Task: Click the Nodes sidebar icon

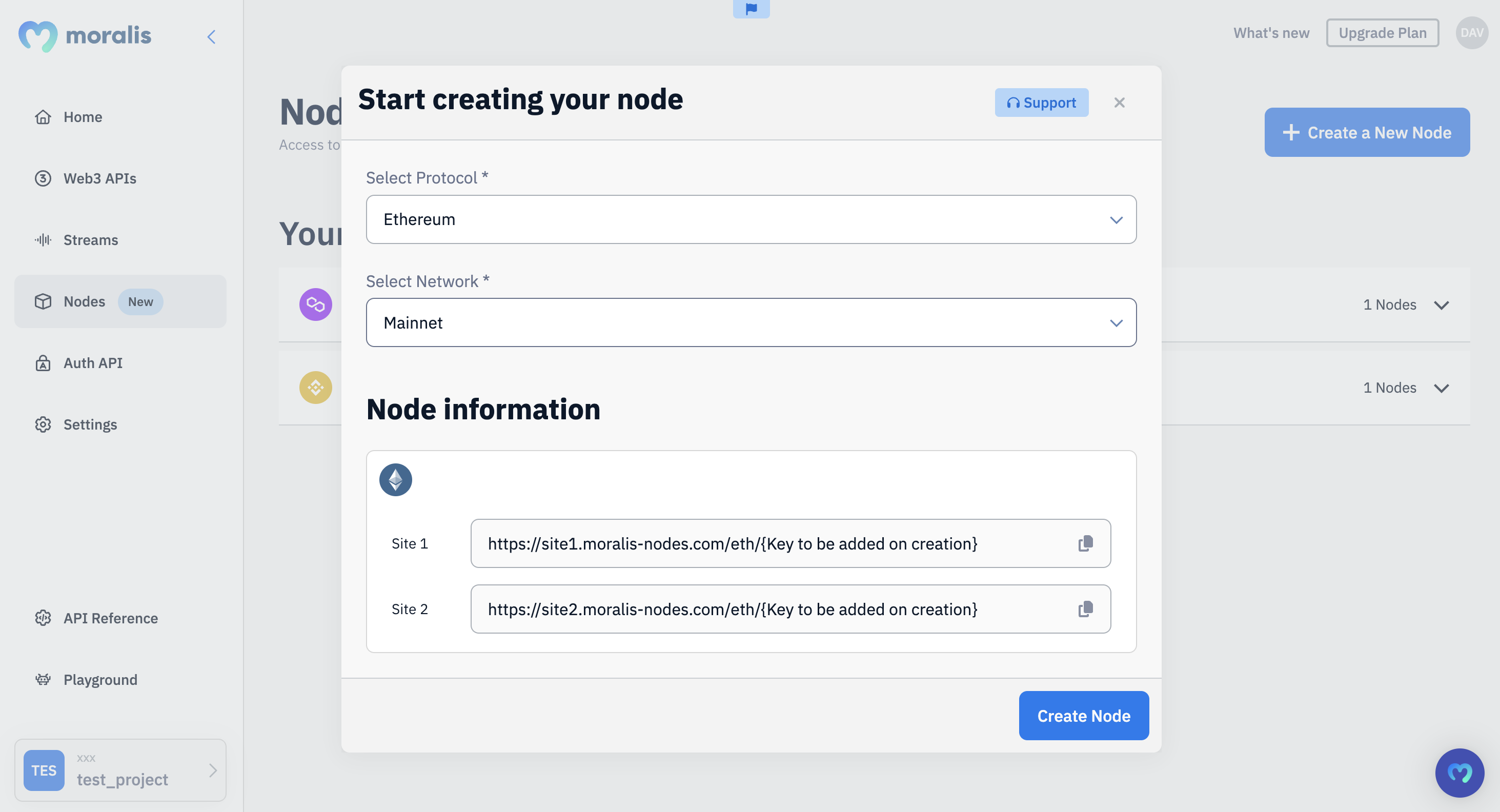Action: (x=42, y=301)
